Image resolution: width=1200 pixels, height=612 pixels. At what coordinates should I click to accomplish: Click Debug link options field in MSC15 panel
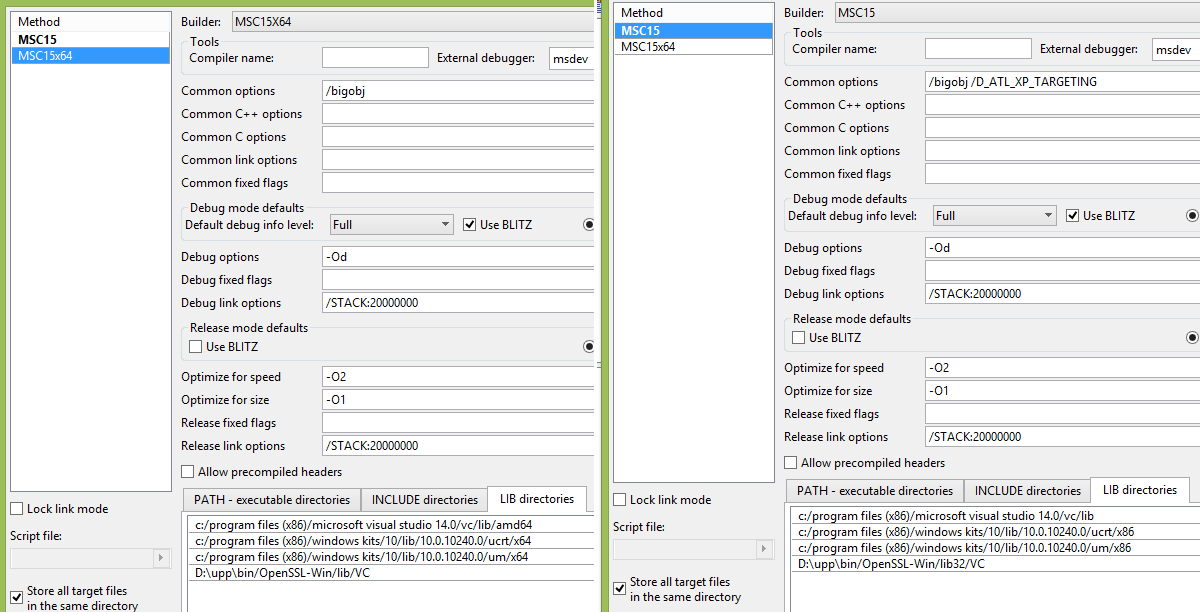point(1060,294)
